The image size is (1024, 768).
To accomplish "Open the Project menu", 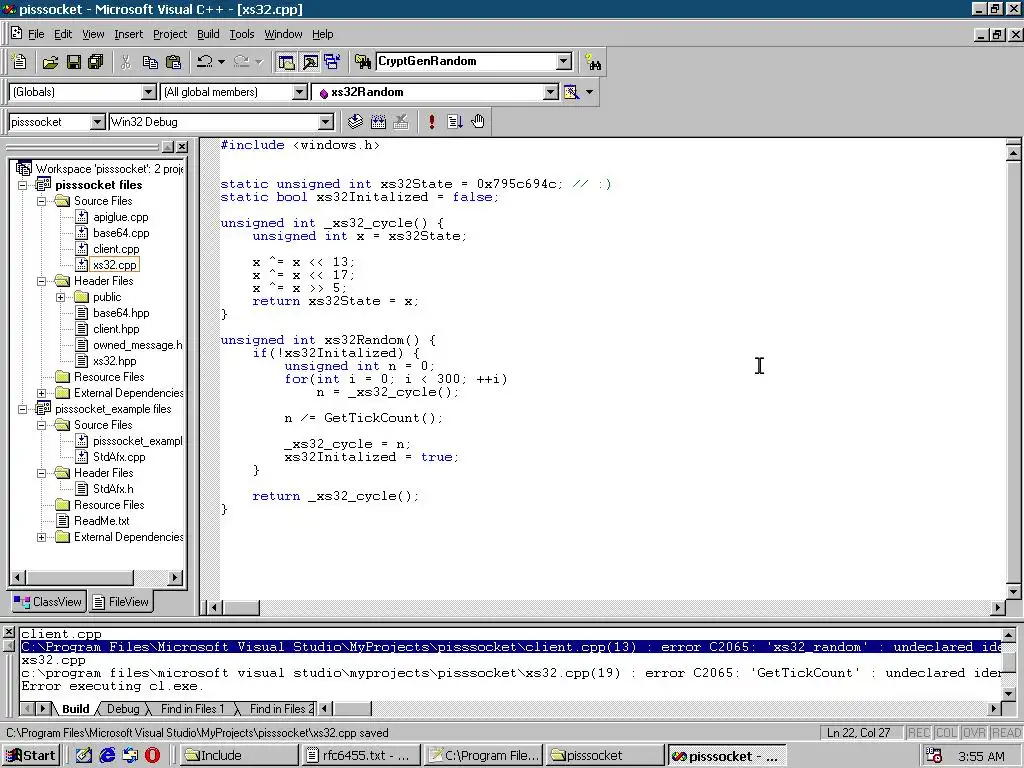I will pos(170,34).
